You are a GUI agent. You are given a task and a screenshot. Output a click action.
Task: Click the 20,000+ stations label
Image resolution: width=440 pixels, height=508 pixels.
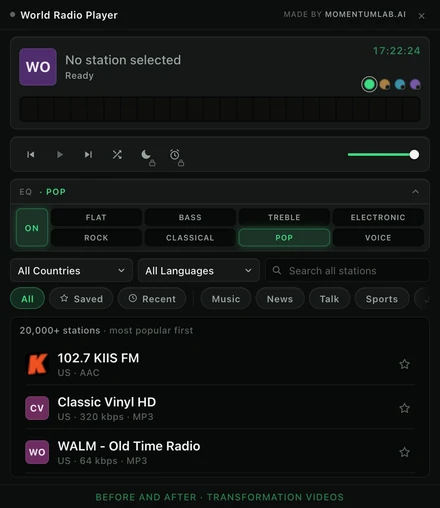pyautogui.click(x=60, y=330)
